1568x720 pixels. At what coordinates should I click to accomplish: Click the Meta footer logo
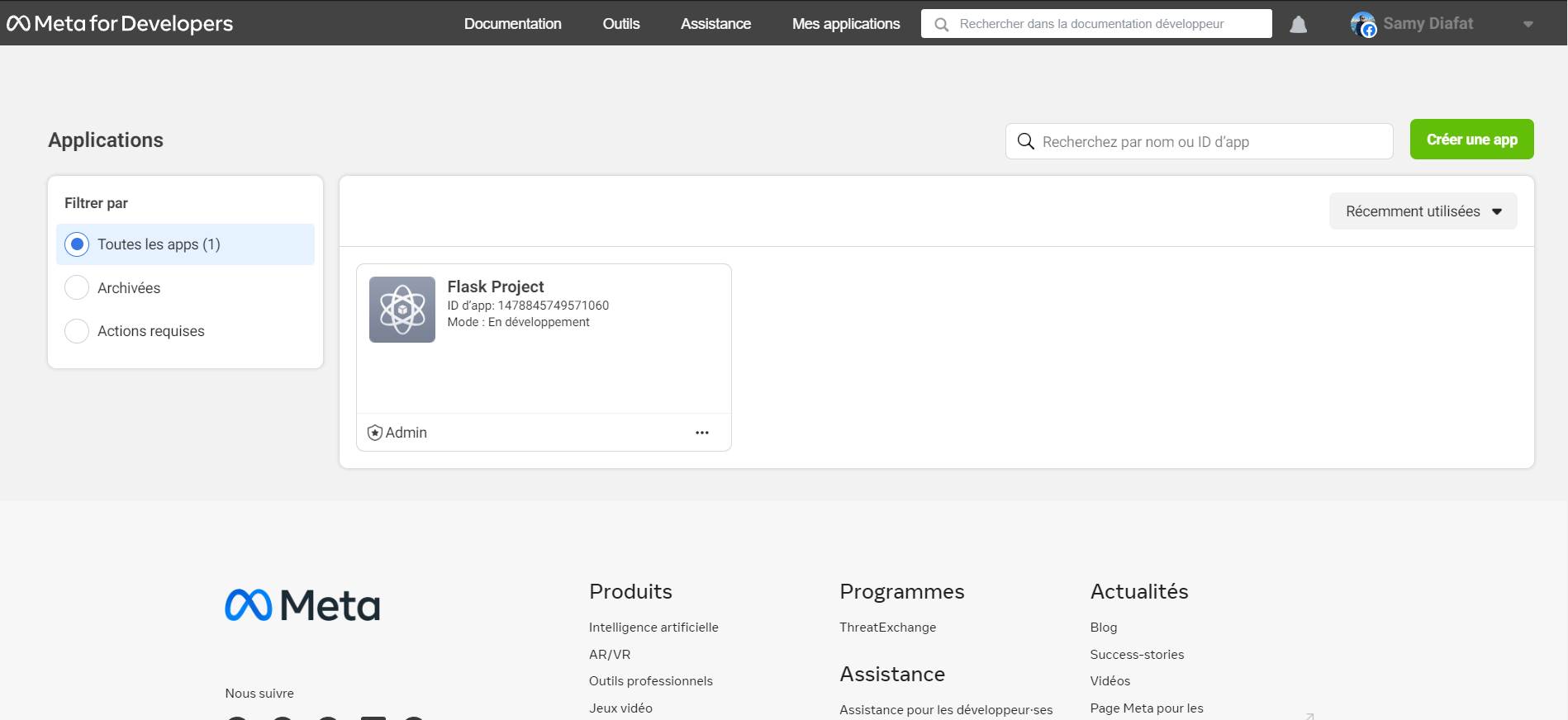302,605
